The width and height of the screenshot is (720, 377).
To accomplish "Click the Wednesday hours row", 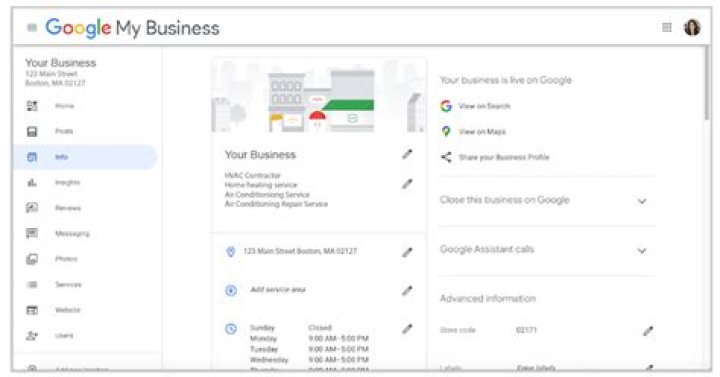I will click(x=309, y=360).
